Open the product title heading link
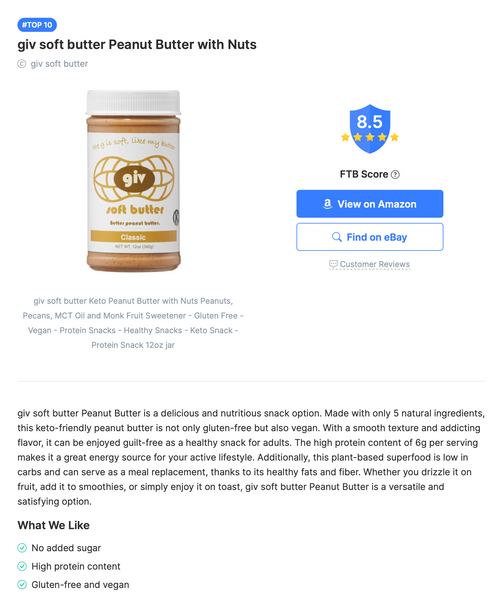500x610 pixels. point(137,44)
